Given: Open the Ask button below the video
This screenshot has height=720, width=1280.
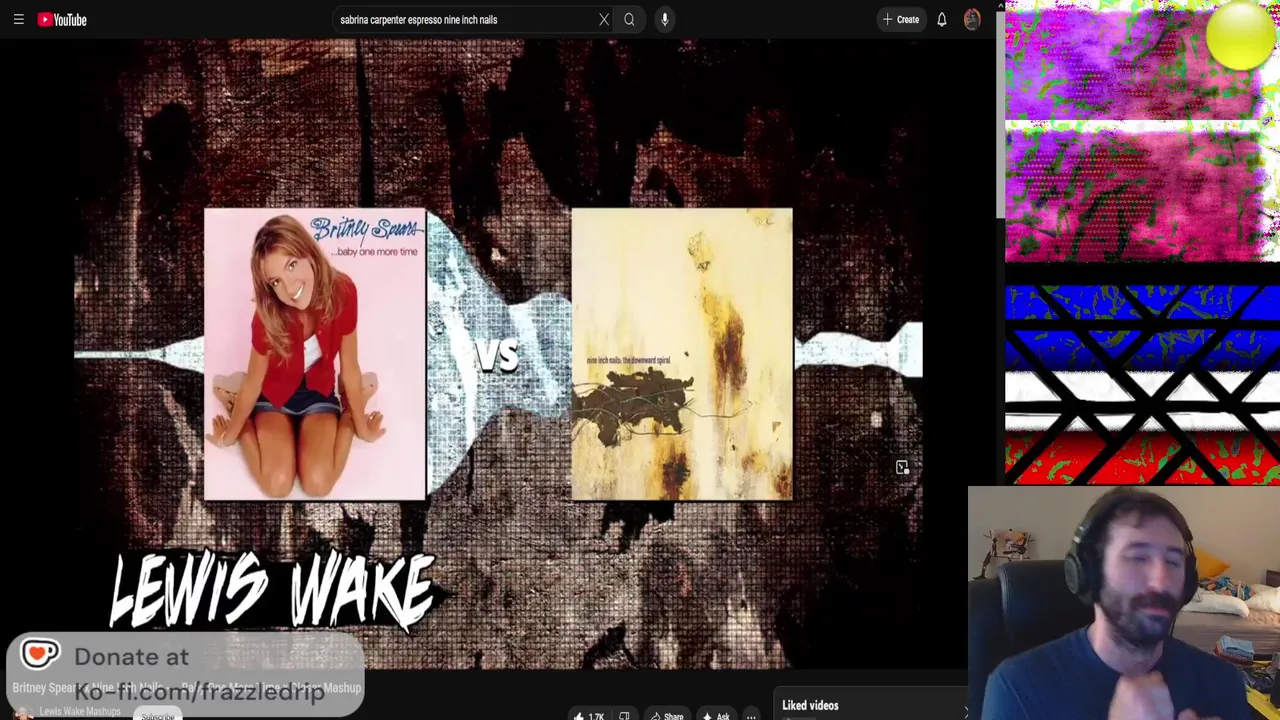Looking at the screenshot, I should coord(716,715).
